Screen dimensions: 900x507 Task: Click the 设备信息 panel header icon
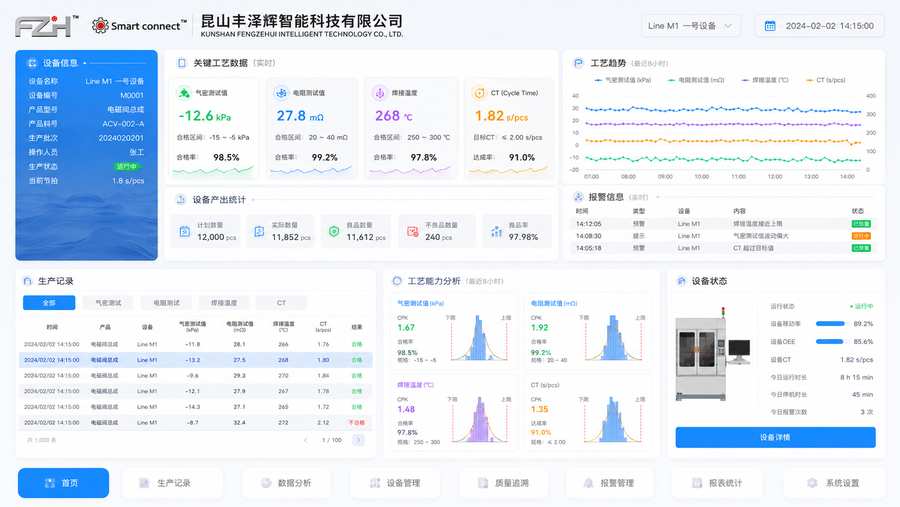32,63
